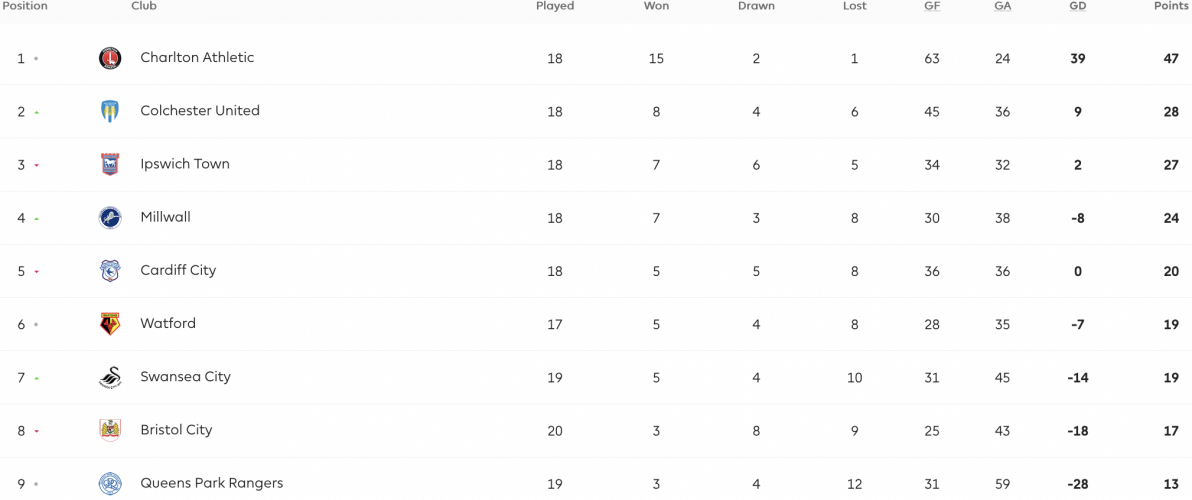
Task: Open the Swansea City club link
Action: pos(185,377)
